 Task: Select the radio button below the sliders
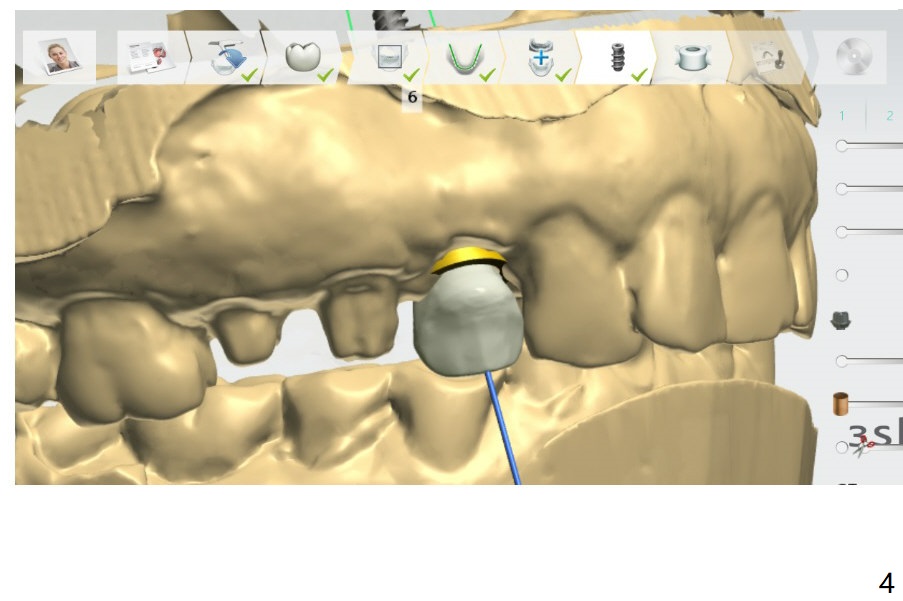point(842,275)
